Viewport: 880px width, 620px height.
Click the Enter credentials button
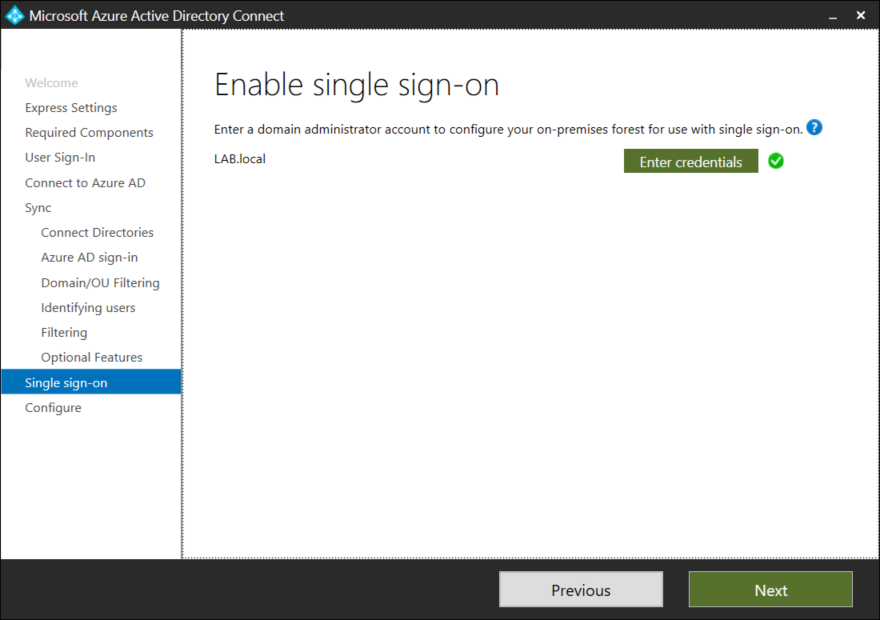pos(691,162)
